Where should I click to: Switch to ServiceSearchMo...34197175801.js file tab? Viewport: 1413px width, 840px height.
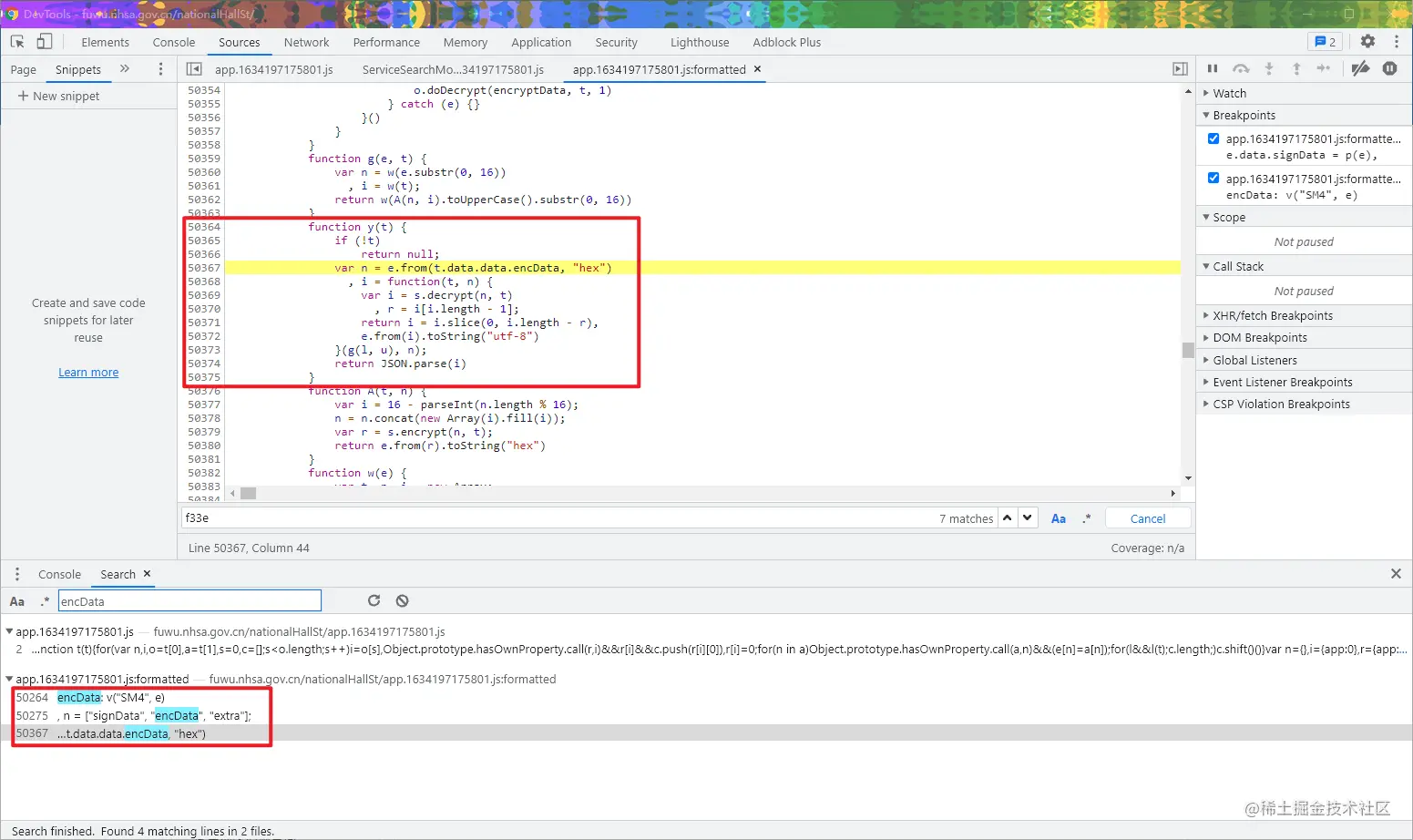pyautogui.click(x=453, y=69)
